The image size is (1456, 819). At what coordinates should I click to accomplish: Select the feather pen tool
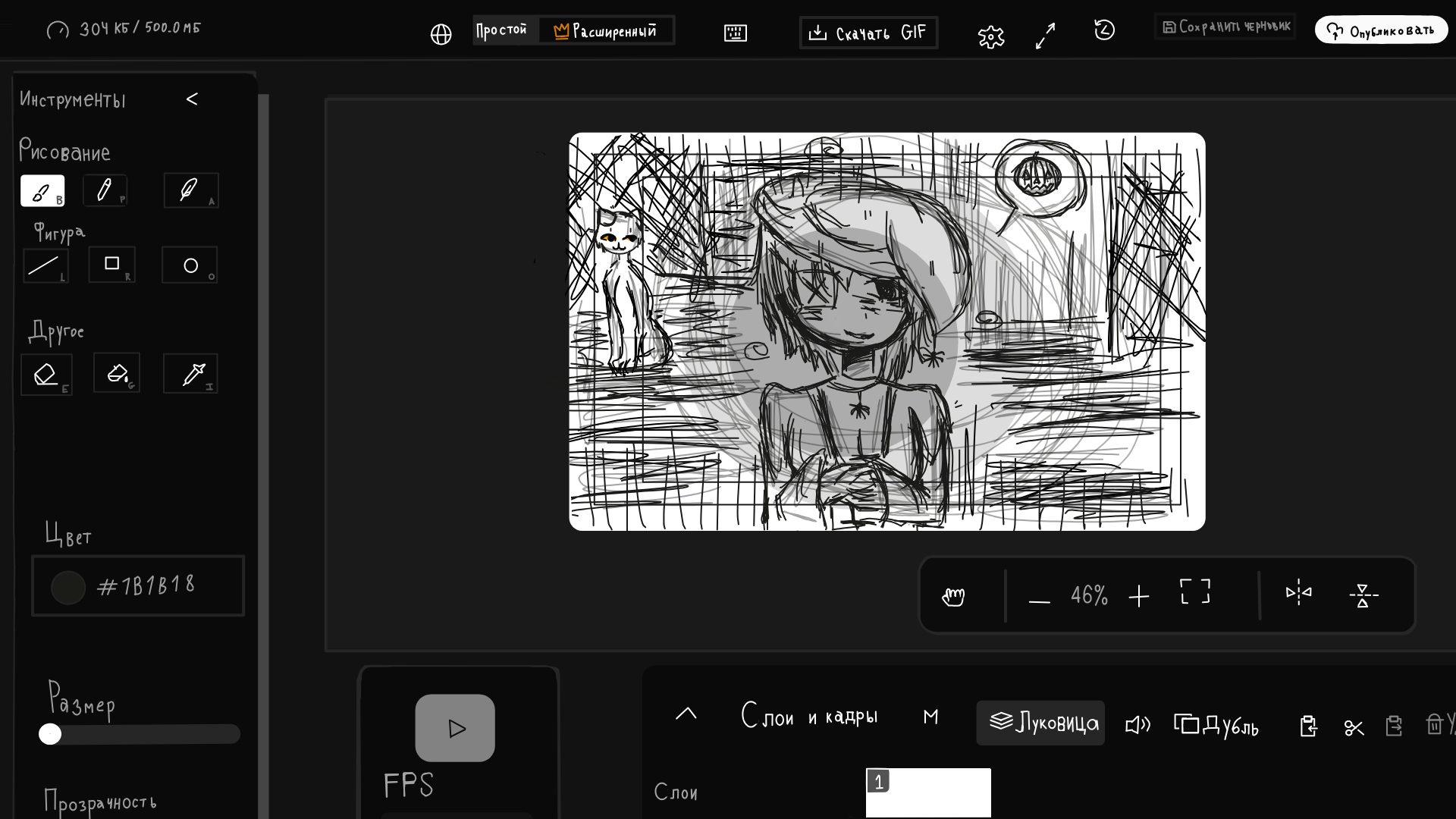pos(191,190)
